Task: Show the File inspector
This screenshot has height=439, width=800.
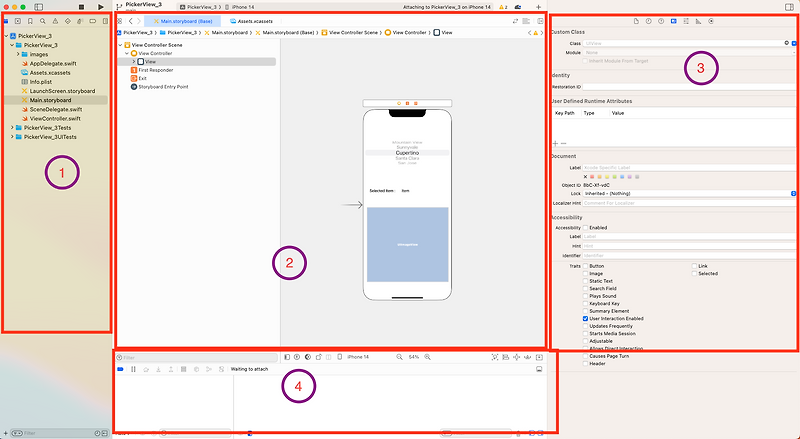Action: pyautogui.click(x=636, y=21)
